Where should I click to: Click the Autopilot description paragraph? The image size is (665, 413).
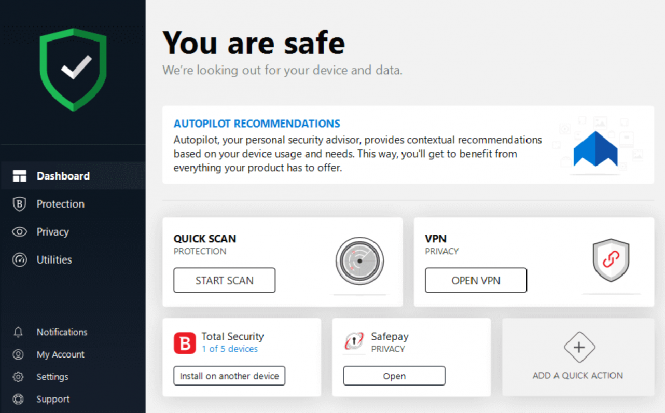(x=358, y=154)
